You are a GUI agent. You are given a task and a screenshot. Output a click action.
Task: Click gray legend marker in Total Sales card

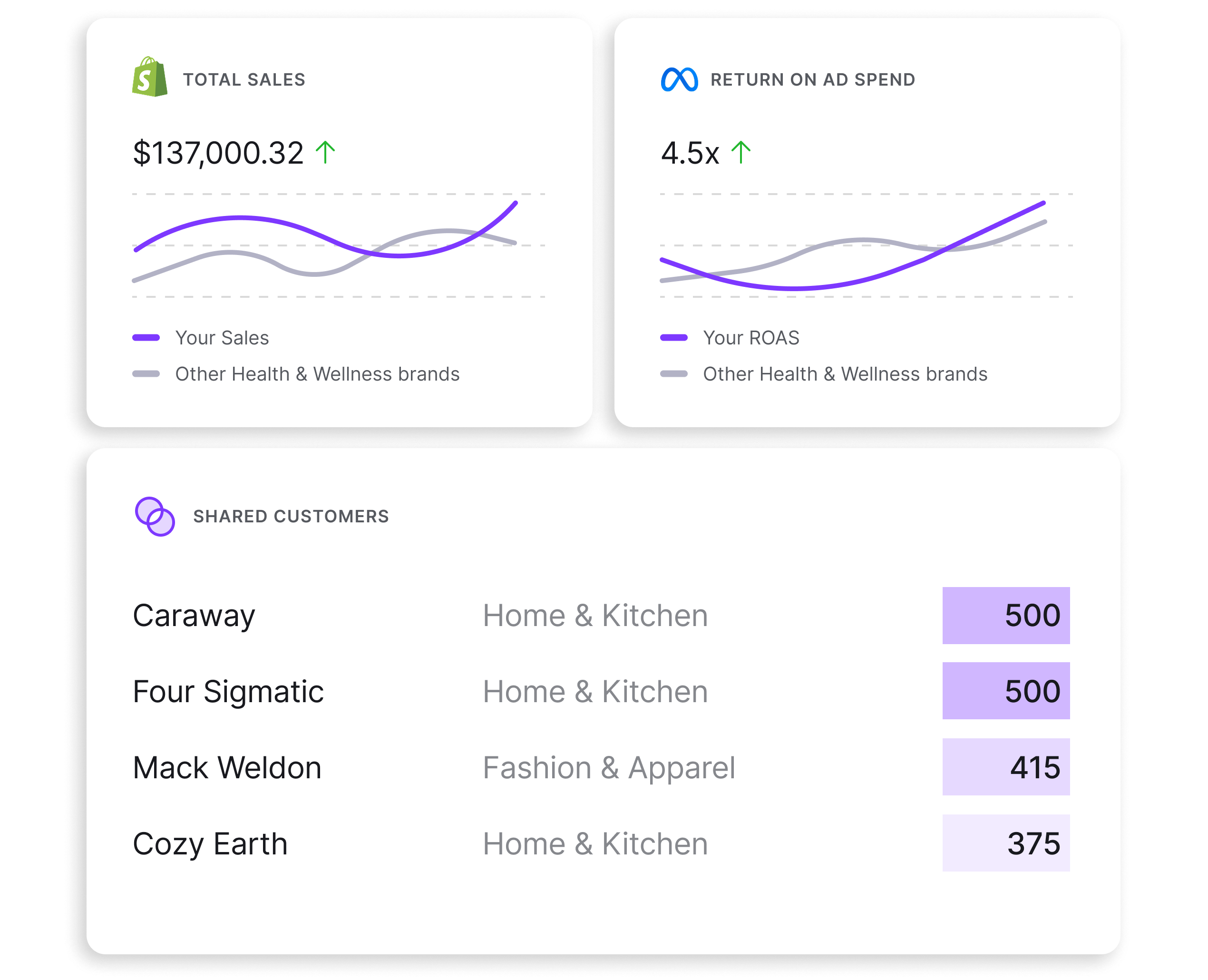pyautogui.click(x=146, y=374)
